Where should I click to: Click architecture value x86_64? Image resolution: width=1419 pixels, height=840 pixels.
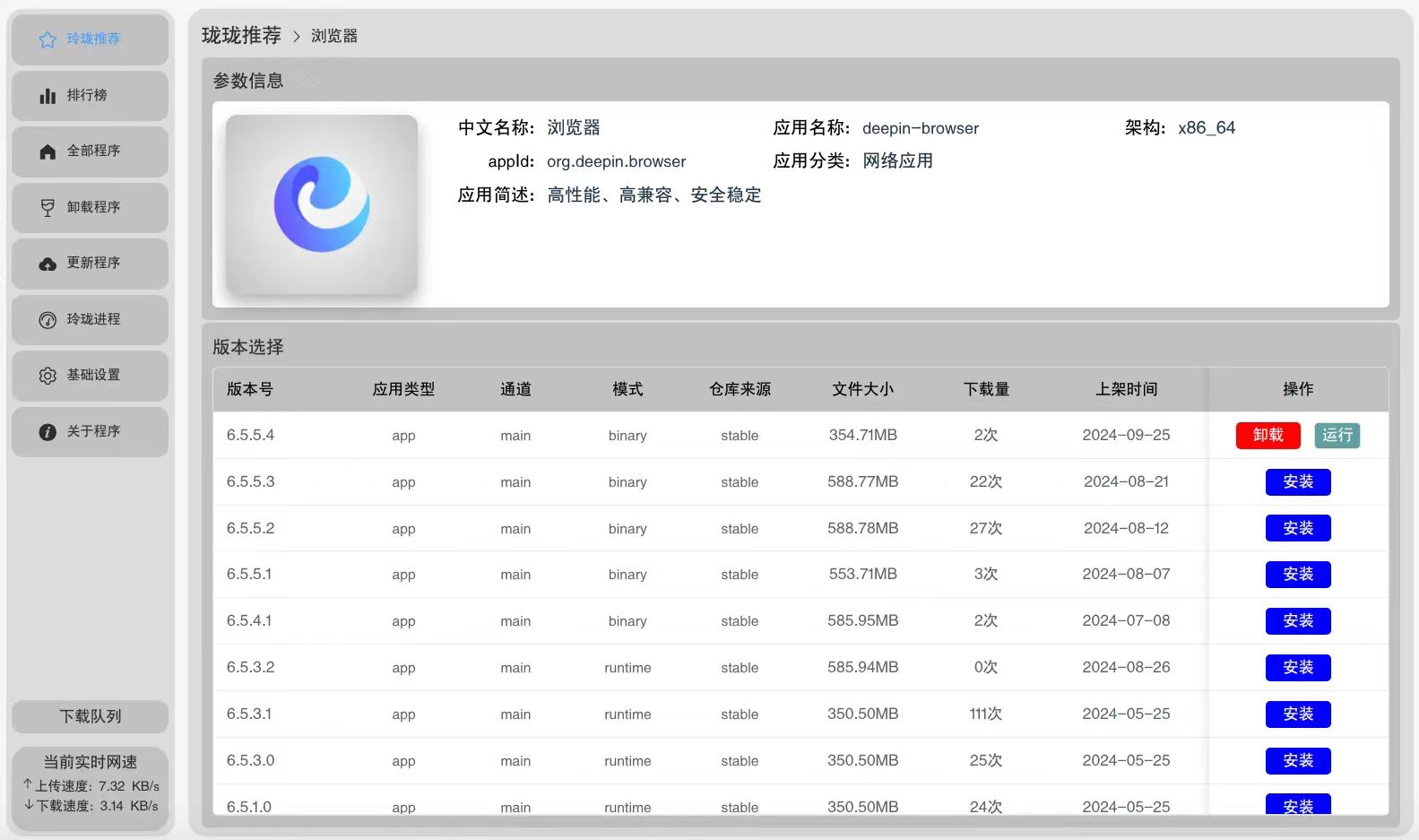[1207, 128]
